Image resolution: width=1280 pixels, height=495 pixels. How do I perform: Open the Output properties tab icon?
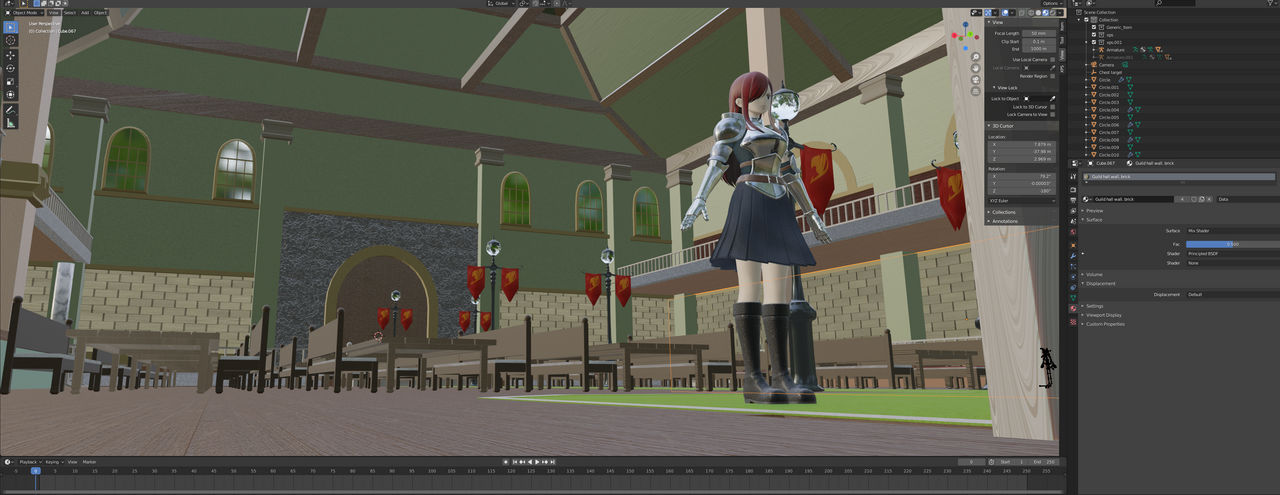coord(1073,200)
